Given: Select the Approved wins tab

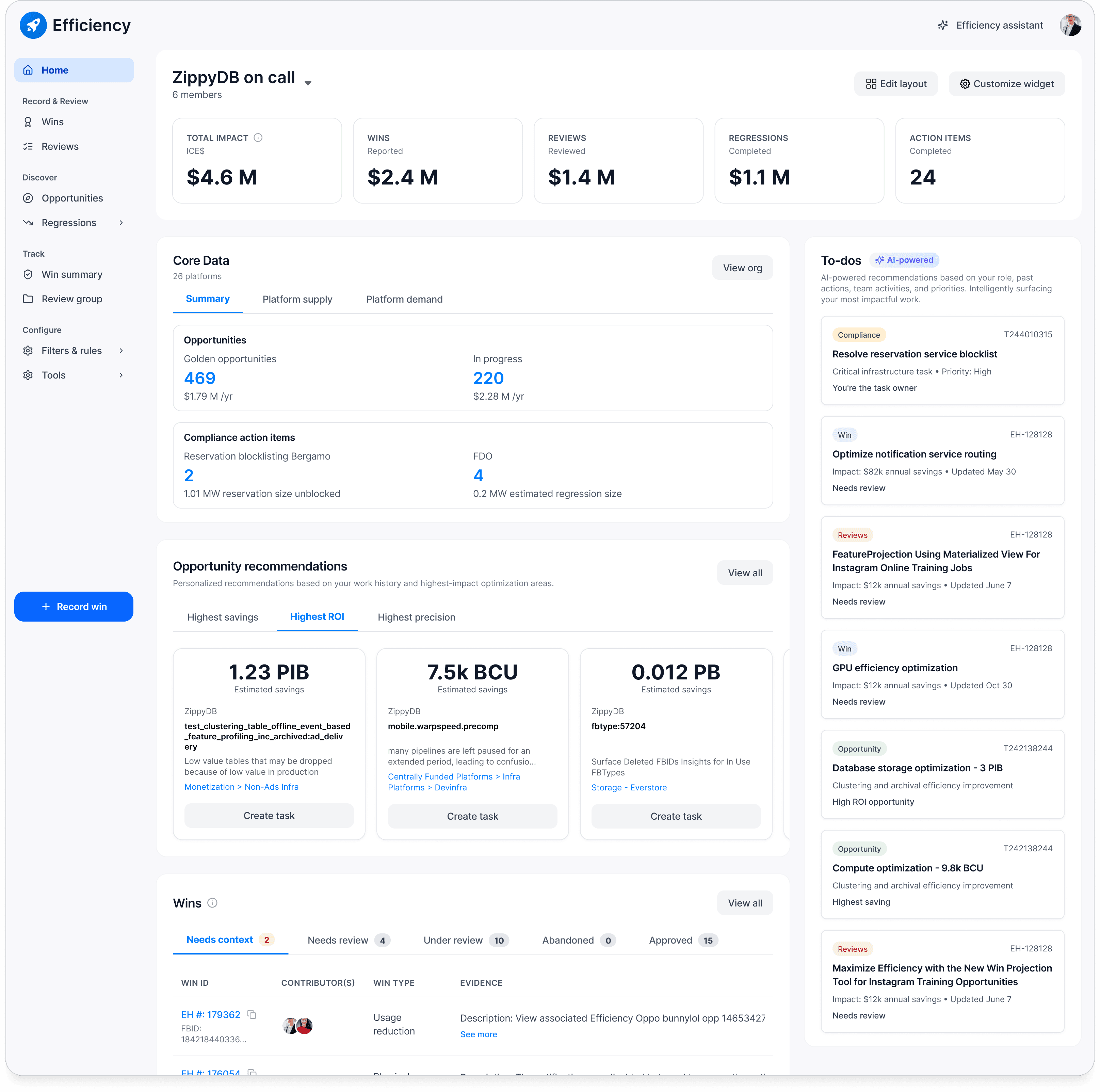Looking at the screenshot, I should click(x=683, y=941).
